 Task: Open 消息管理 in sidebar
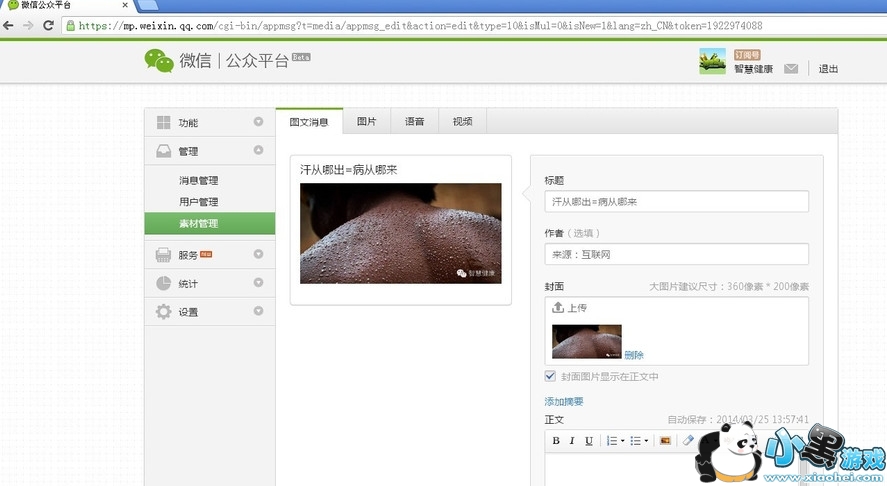pos(199,180)
